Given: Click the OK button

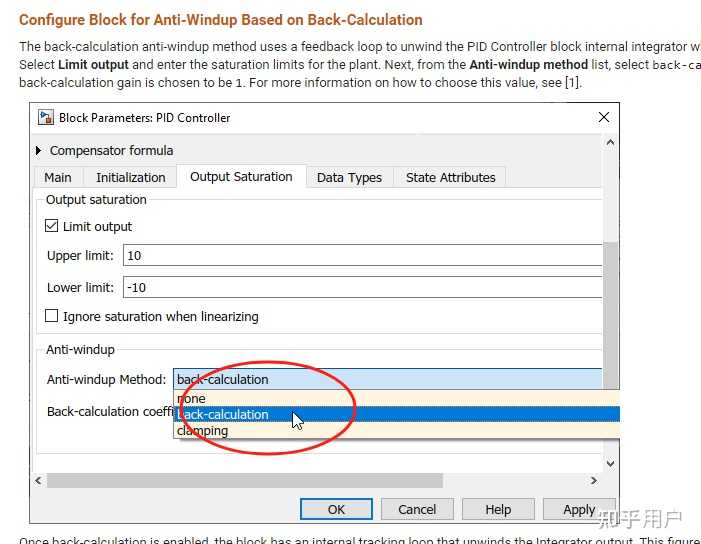Looking at the screenshot, I should pyautogui.click(x=336, y=509).
